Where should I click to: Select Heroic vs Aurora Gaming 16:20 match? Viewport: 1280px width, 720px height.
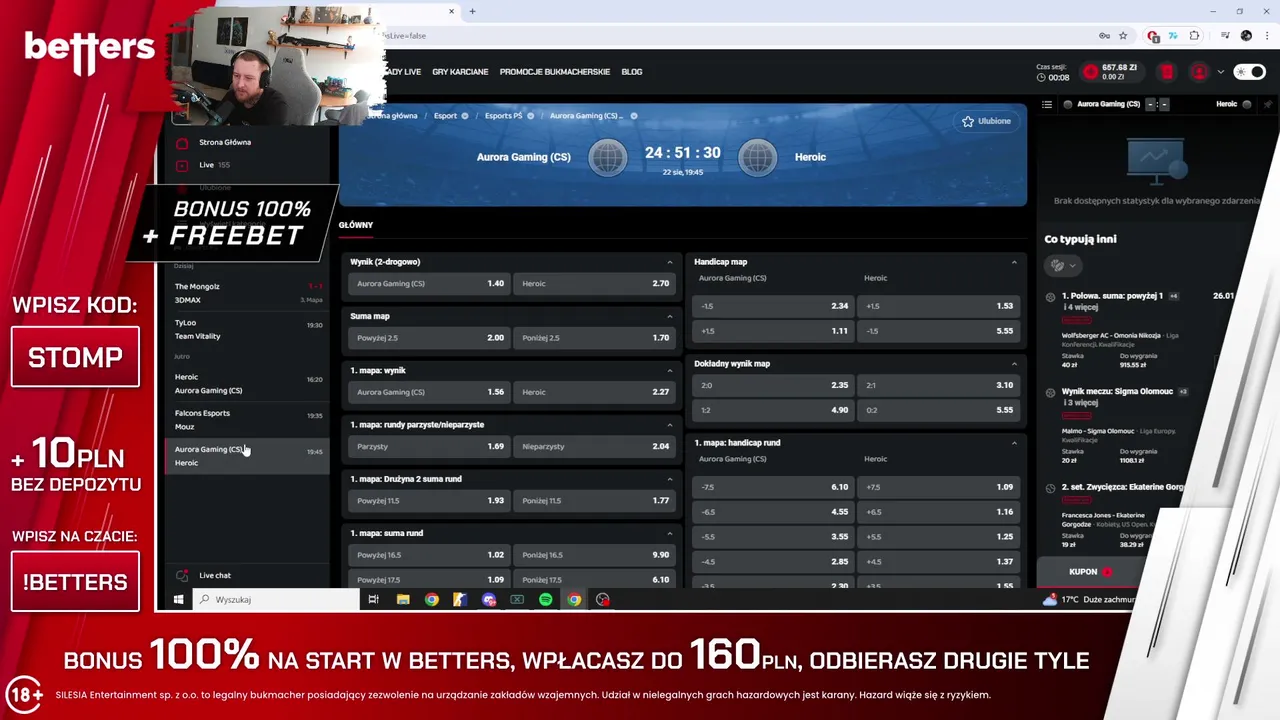[x=248, y=384]
